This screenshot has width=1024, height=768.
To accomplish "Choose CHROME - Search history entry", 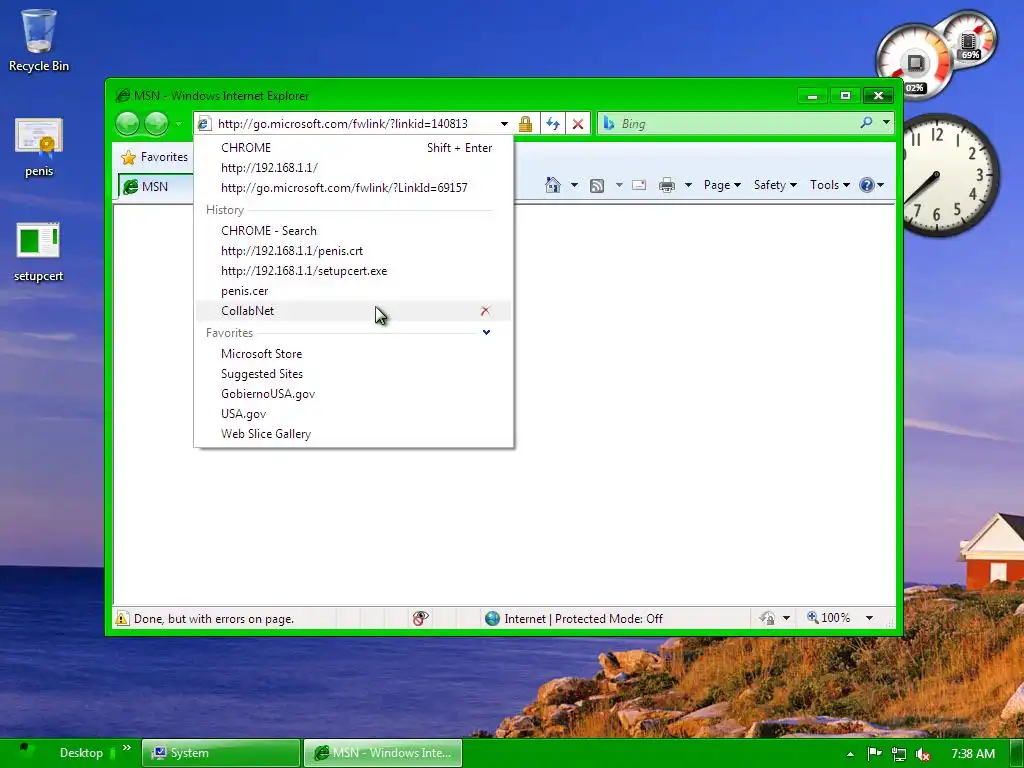I will pyautogui.click(x=353, y=231).
